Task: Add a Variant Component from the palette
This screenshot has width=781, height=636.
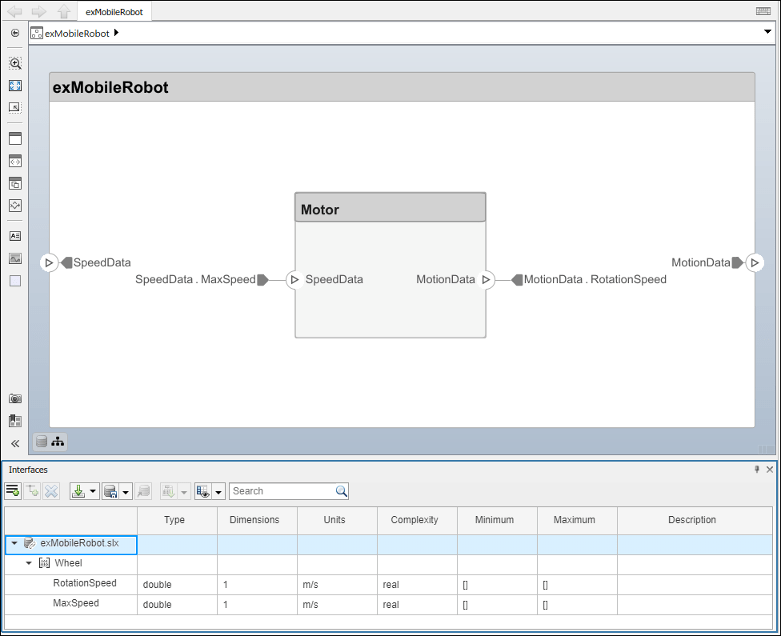Action: (15, 183)
